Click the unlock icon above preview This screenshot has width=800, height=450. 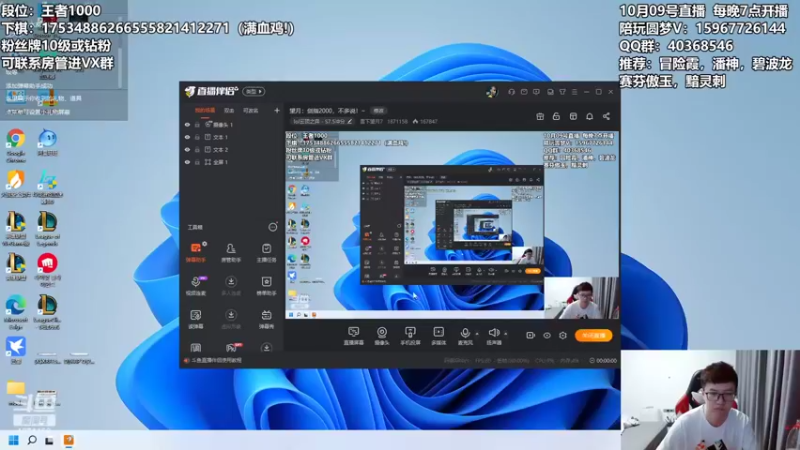click(556, 116)
